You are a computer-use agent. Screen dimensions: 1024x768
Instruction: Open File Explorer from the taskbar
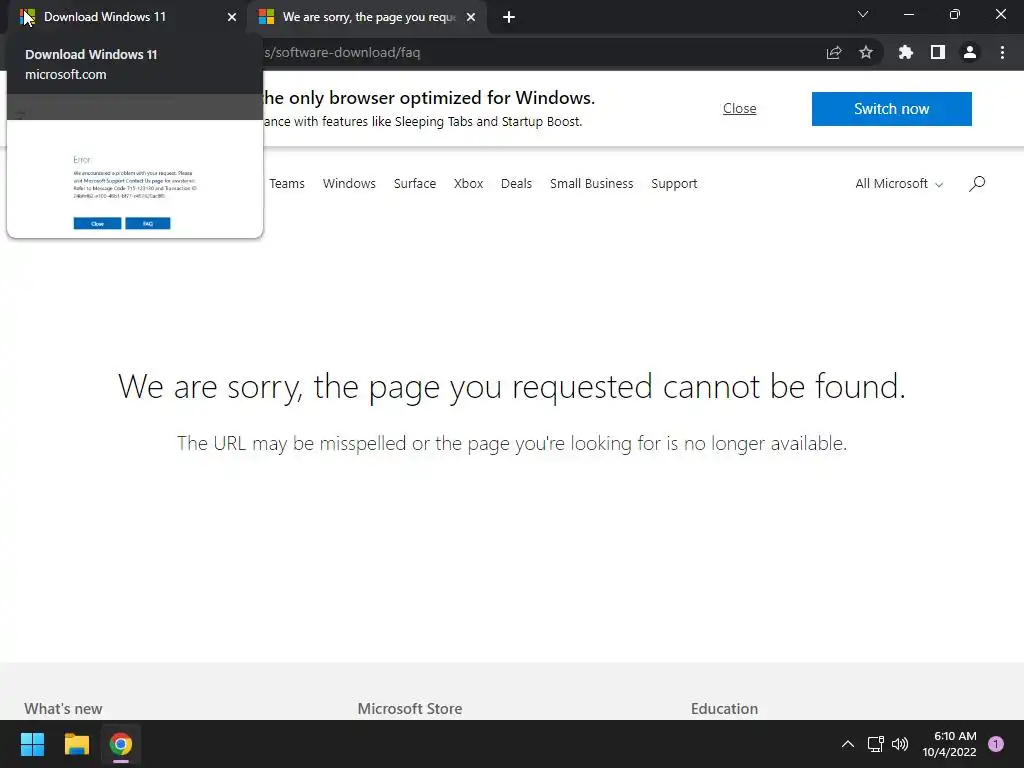pos(76,744)
